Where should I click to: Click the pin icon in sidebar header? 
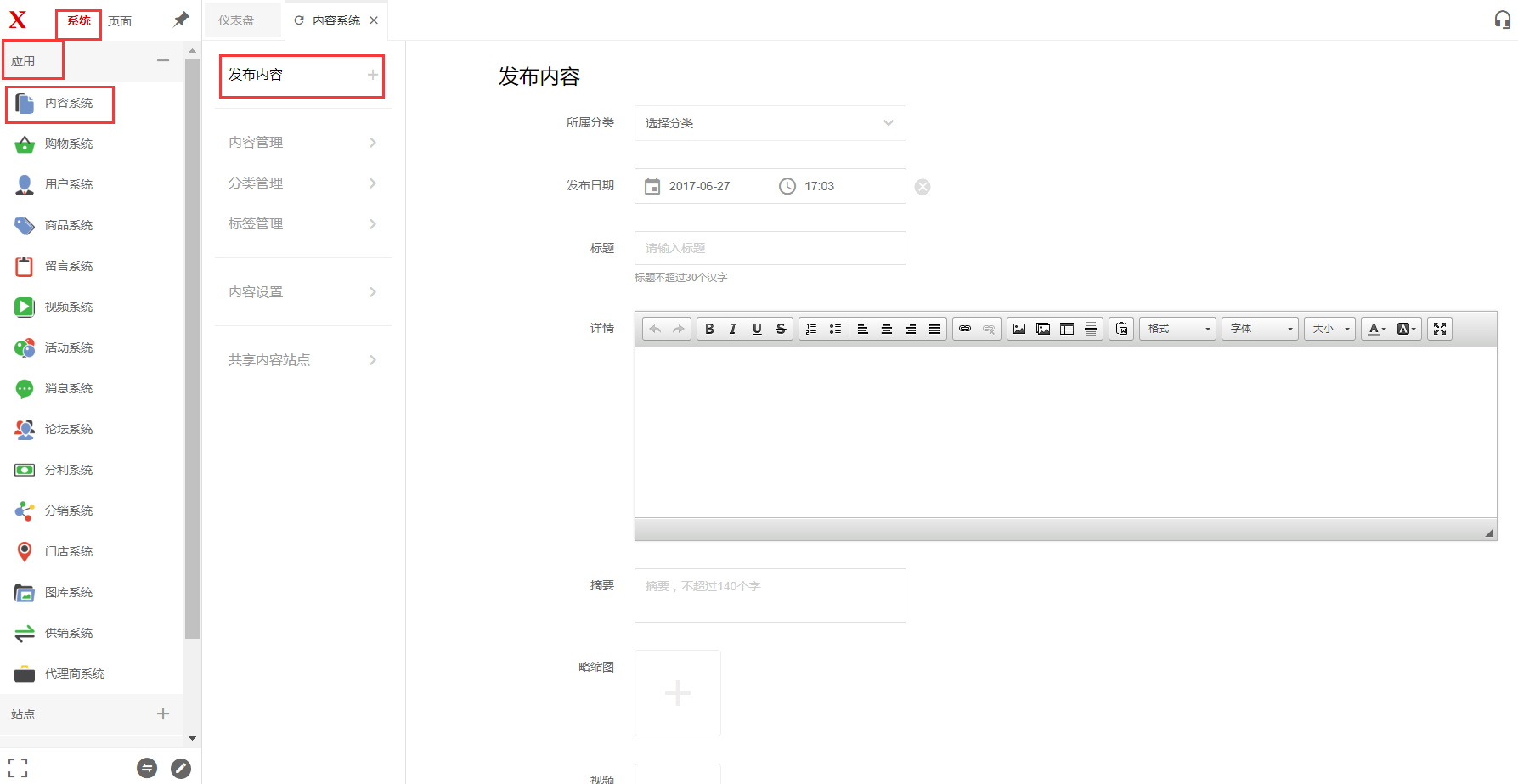[x=181, y=20]
